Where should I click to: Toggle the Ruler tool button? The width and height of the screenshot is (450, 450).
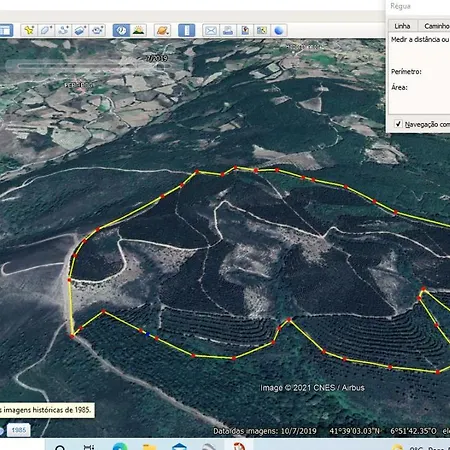(186, 30)
